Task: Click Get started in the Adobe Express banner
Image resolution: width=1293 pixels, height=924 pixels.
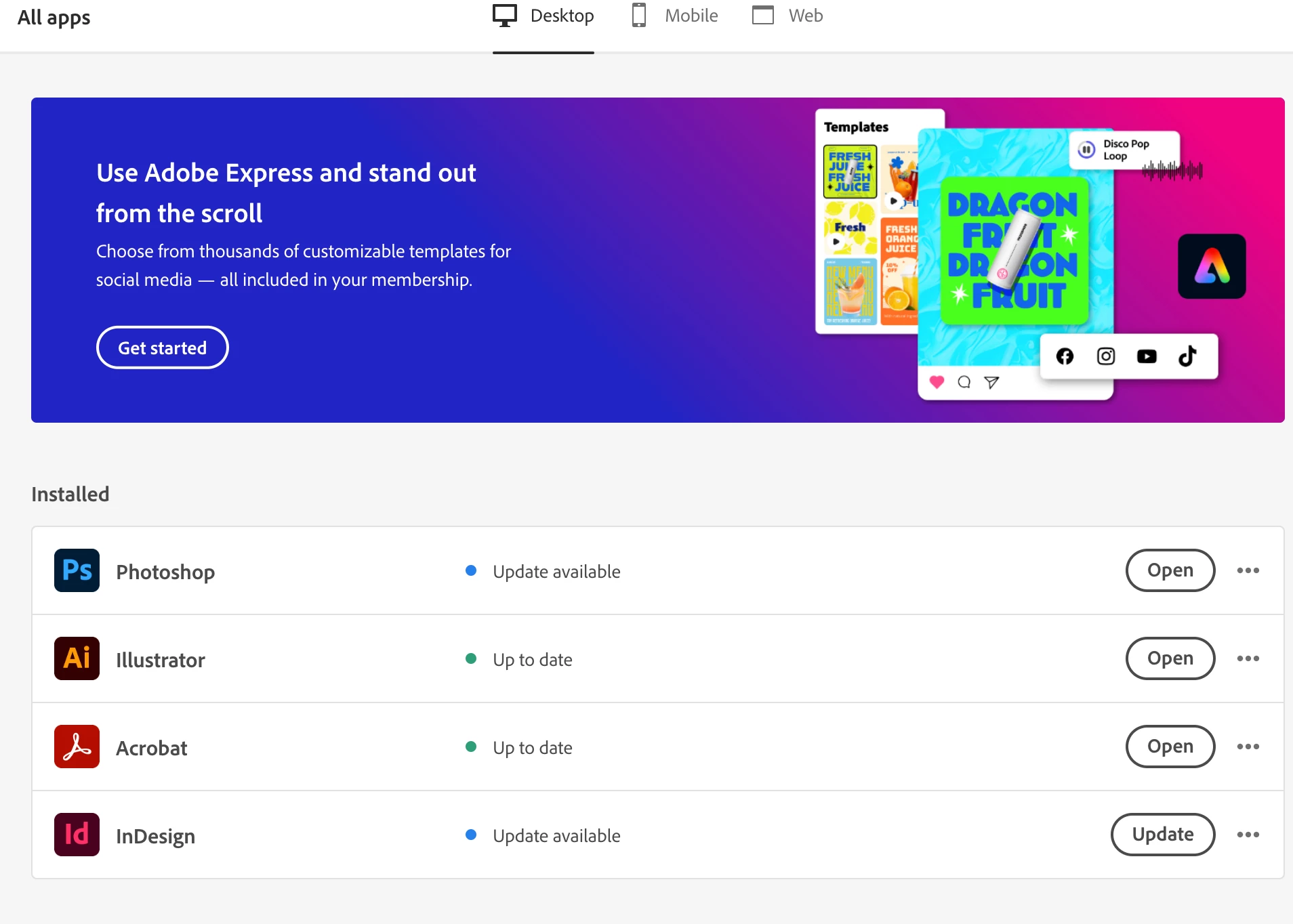Action: [163, 348]
